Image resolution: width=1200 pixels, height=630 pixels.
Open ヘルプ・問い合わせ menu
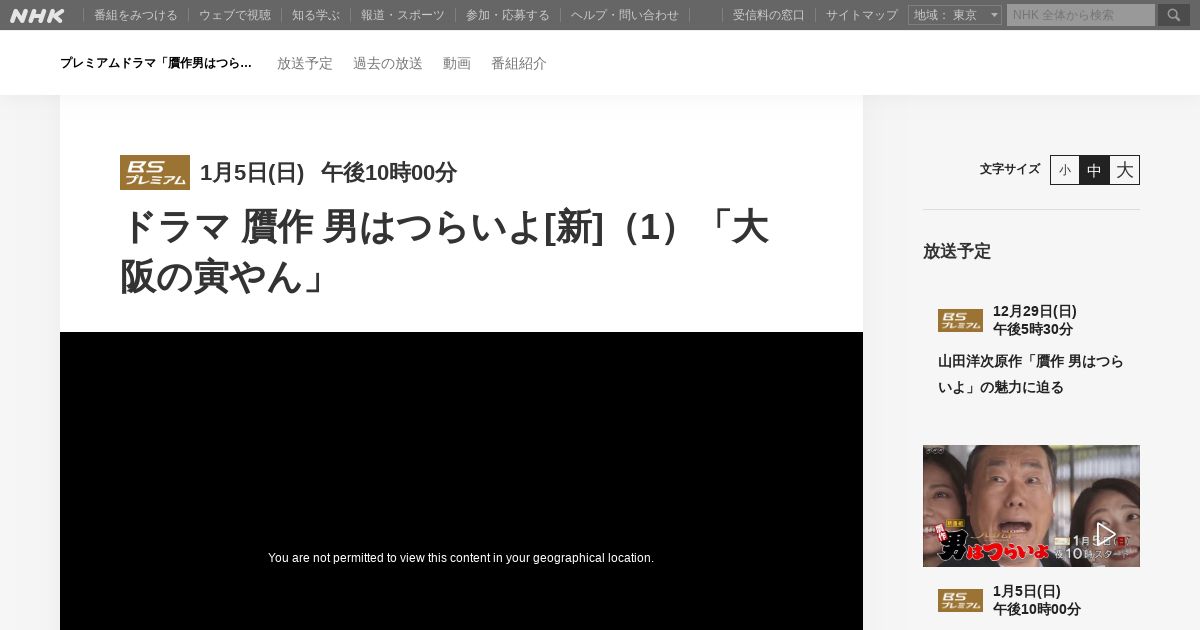tap(625, 15)
